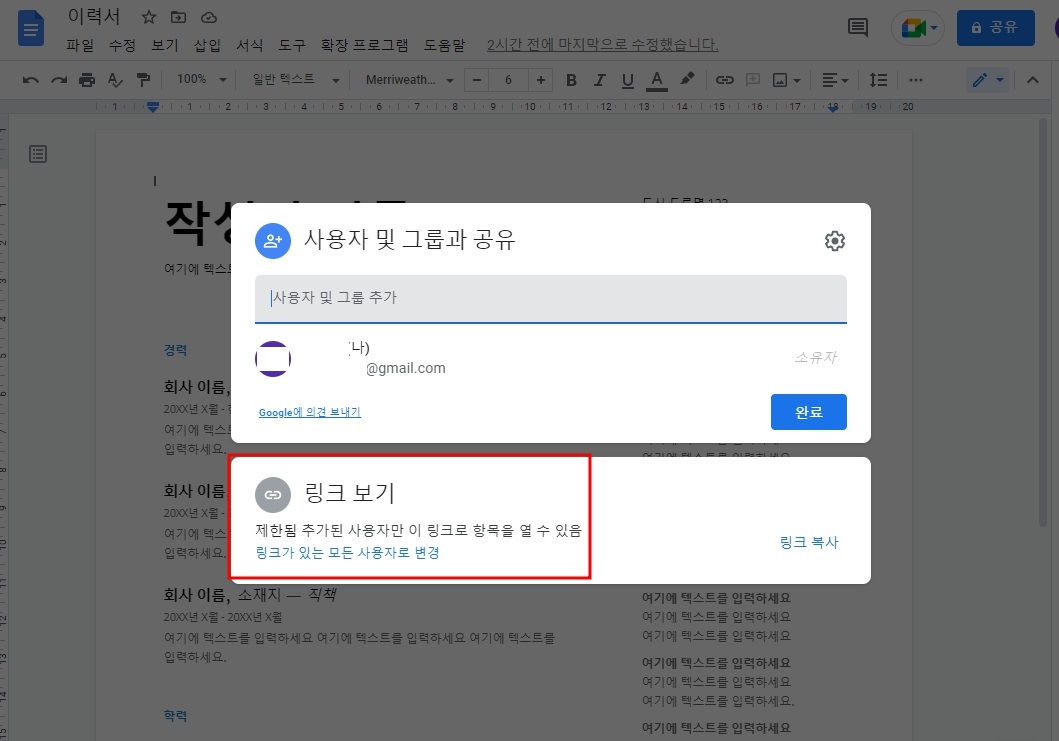1059x741 pixels.
Task: Select the paint format tool
Action: coord(143,80)
